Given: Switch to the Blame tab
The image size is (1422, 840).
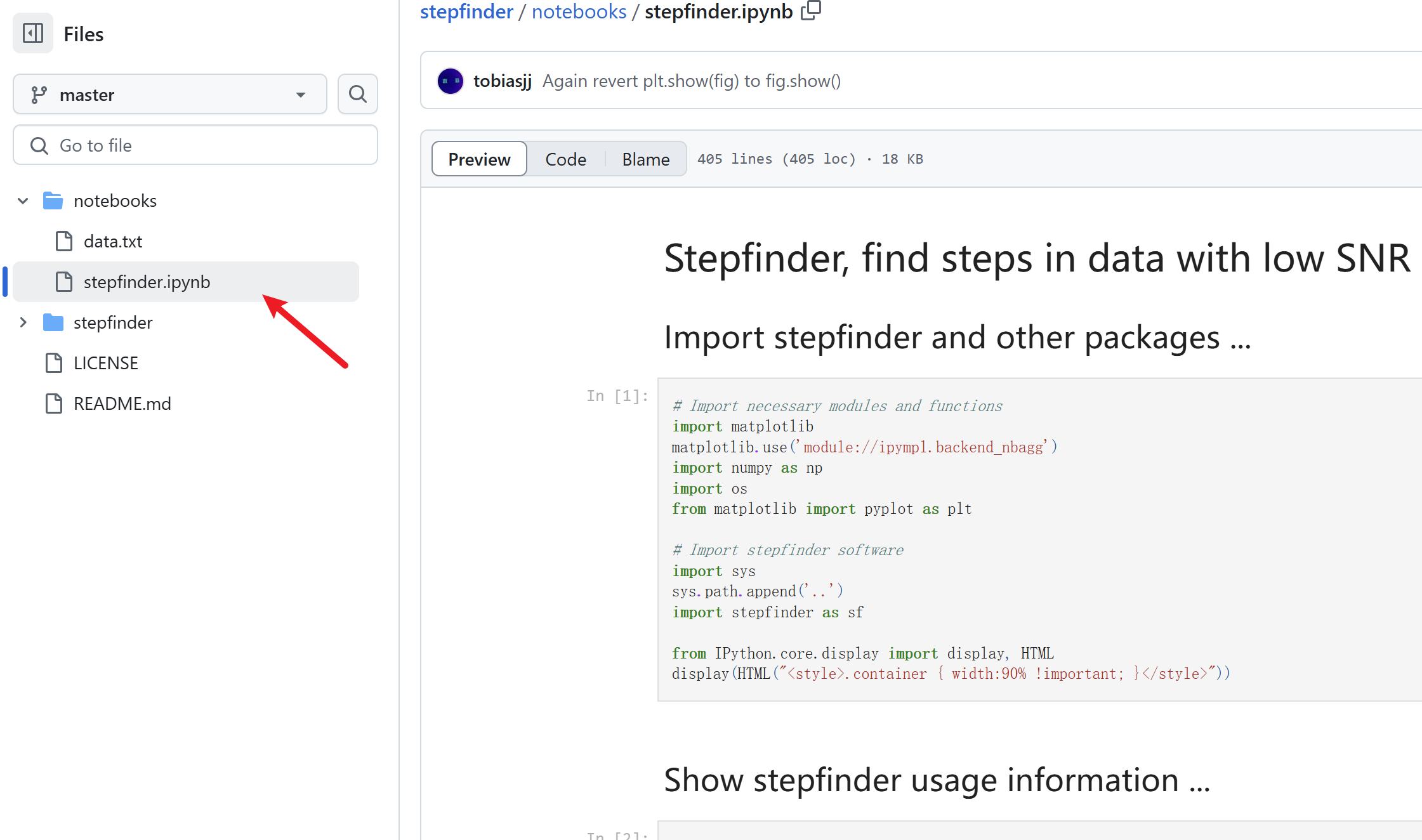Looking at the screenshot, I should (x=645, y=159).
